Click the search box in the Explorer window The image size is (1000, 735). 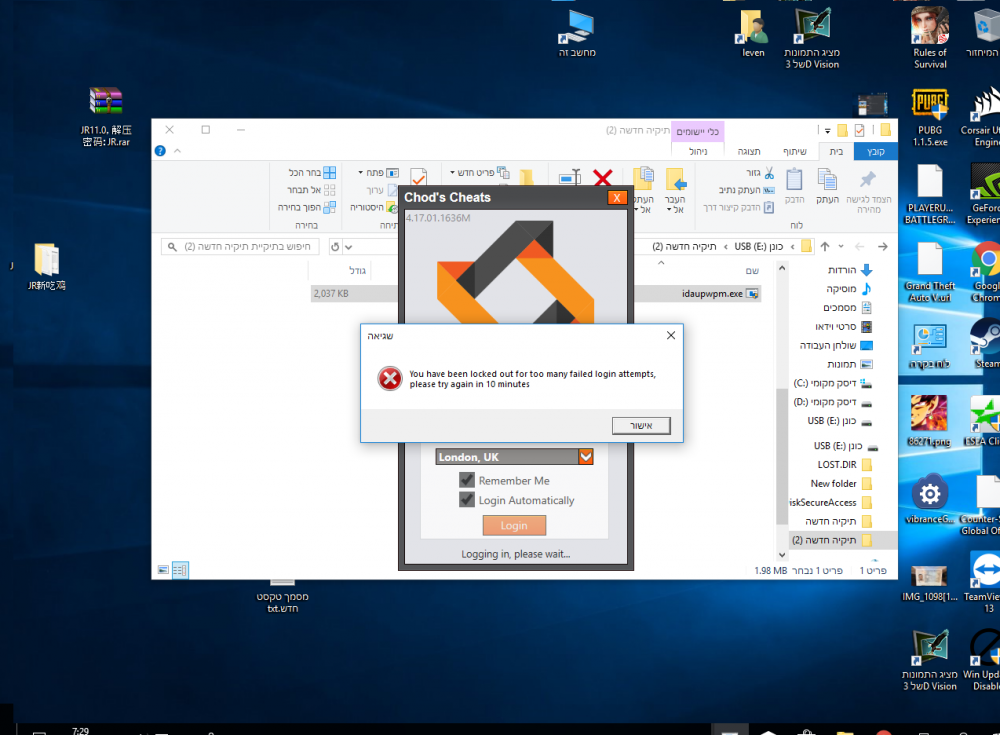245,246
